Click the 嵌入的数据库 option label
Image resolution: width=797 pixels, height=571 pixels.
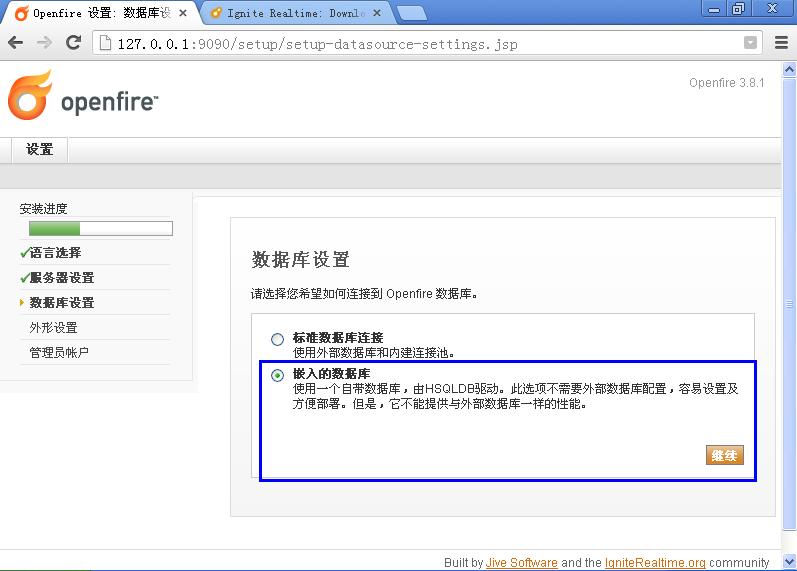click(331, 374)
